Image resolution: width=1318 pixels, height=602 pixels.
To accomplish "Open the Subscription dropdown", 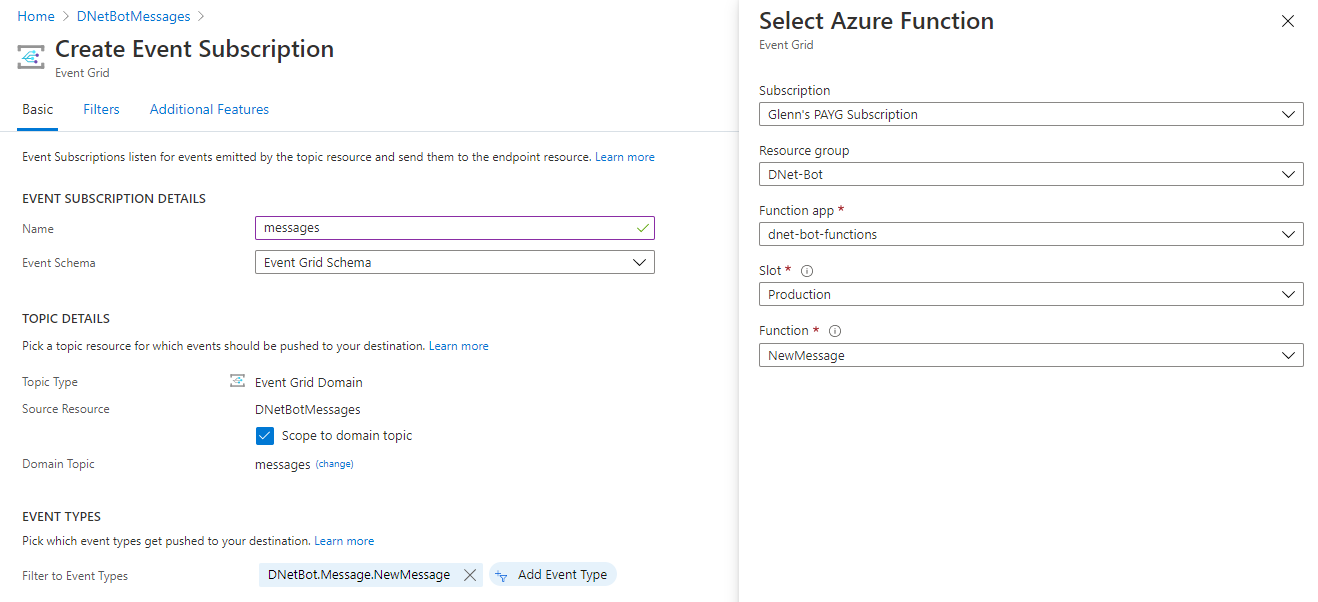I will (1030, 114).
